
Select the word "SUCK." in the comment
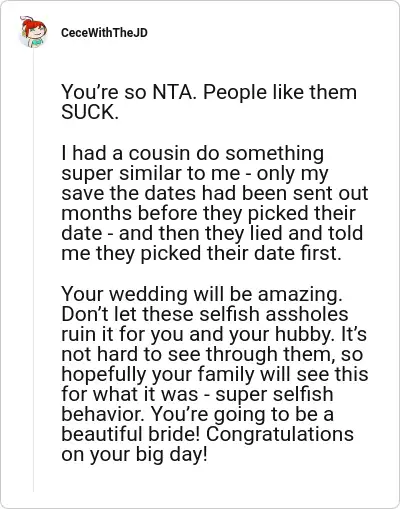click(90, 112)
